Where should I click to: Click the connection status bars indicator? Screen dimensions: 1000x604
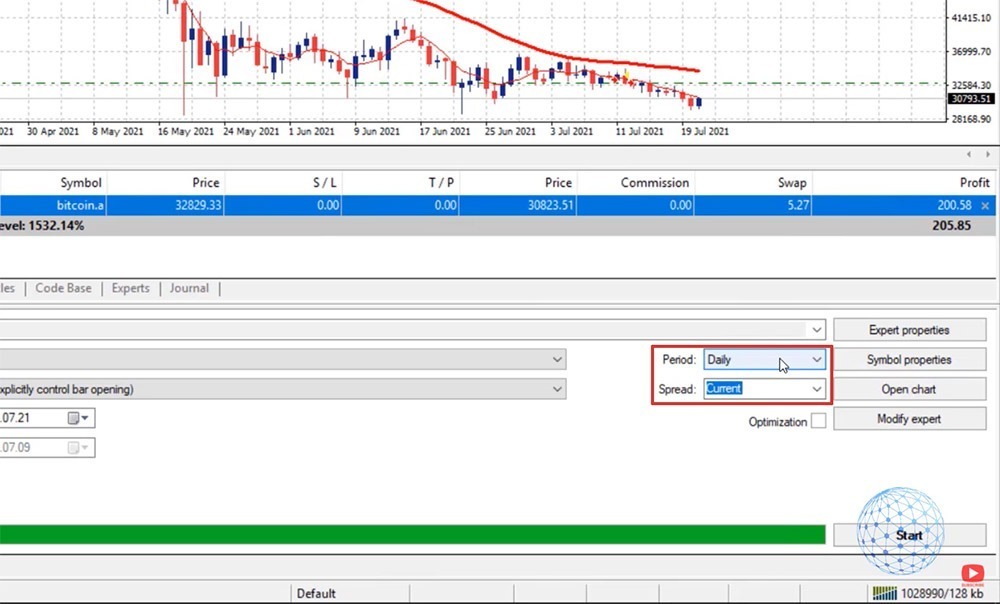886,593
